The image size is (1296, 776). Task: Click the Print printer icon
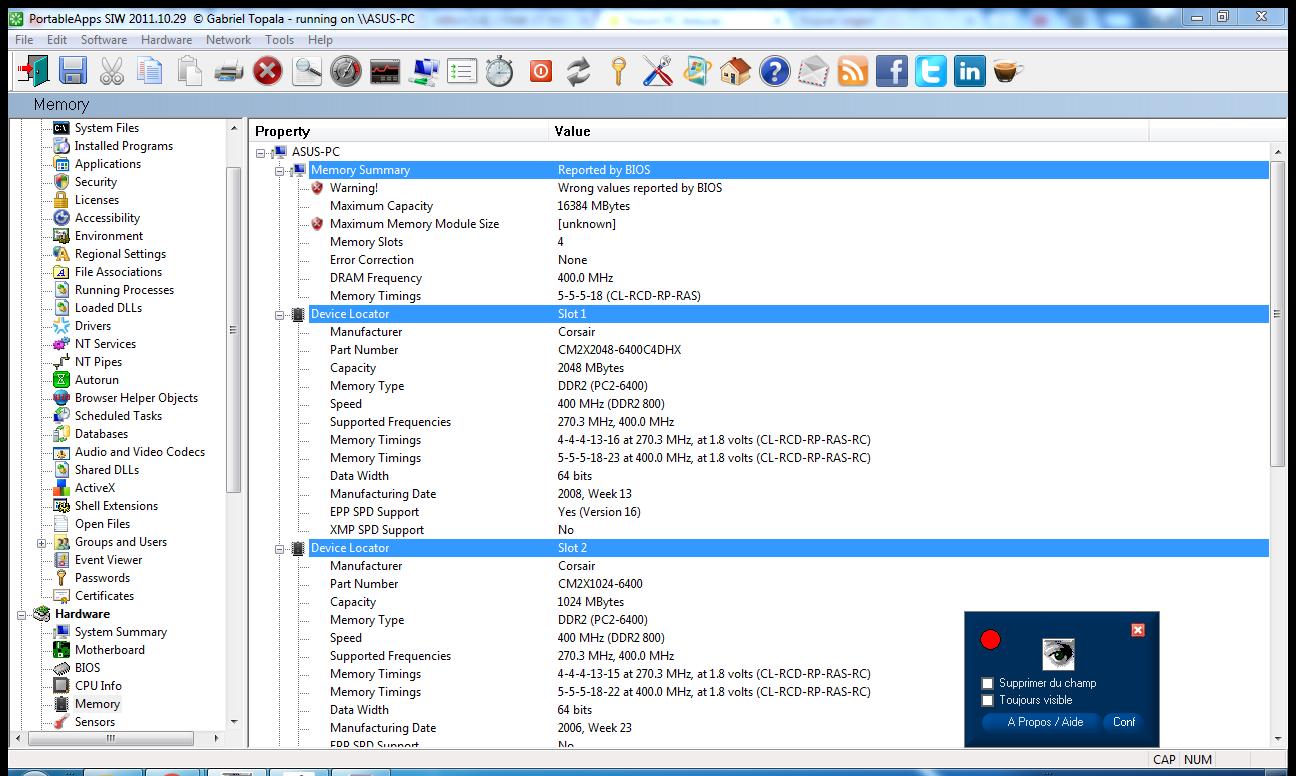tap(228, 71)
